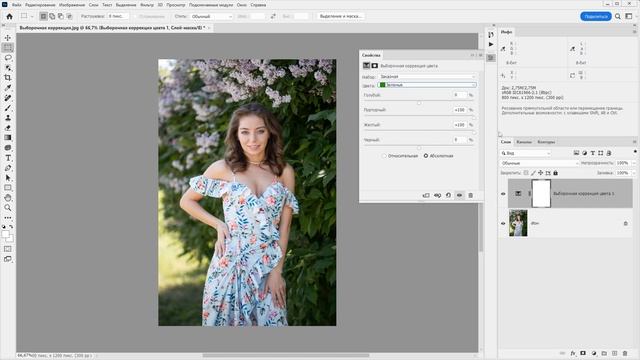The width and height of the screenshot is (640, 360).
Task: Select New selection mode button in options bar
Action: (43, 16)
